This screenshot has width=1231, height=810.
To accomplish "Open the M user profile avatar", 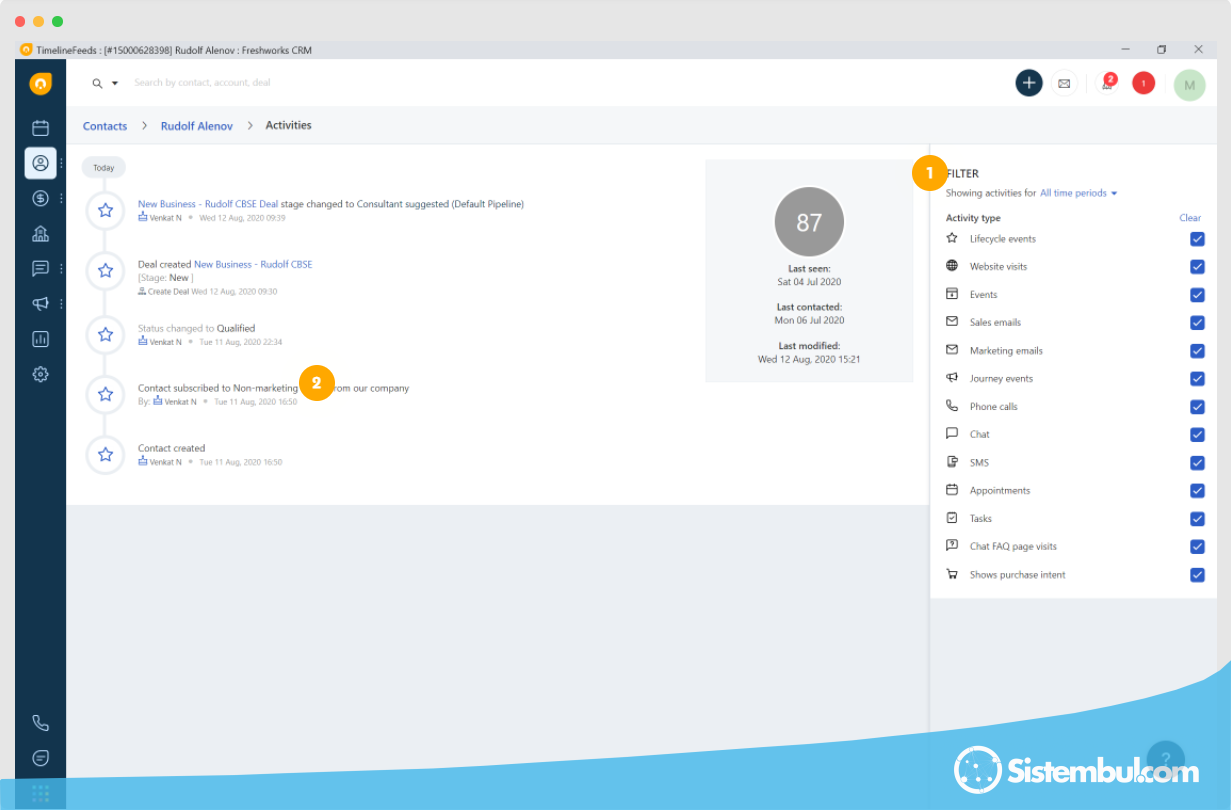I will pos(1189,85).
